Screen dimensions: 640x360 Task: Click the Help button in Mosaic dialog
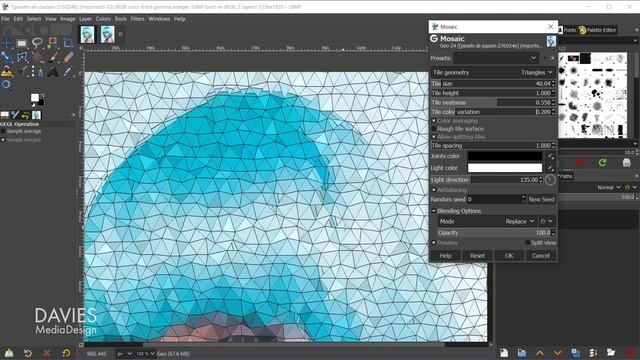pos(445,256)
